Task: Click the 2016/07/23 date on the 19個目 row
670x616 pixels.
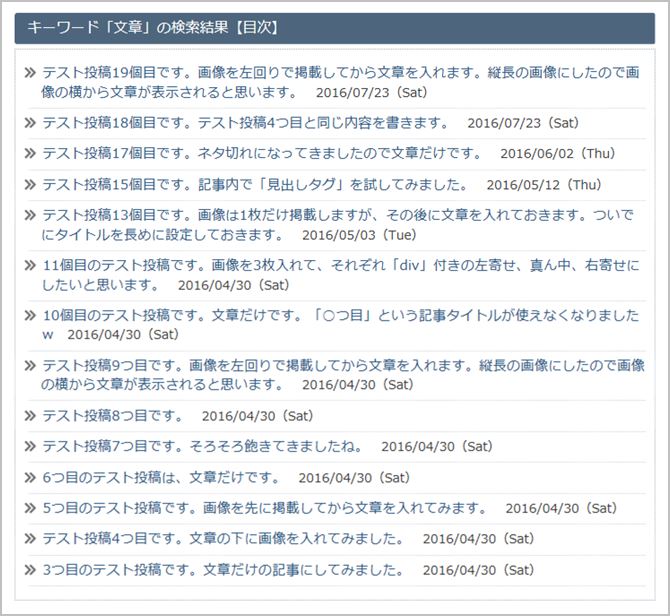Action: tap(372, 92)
